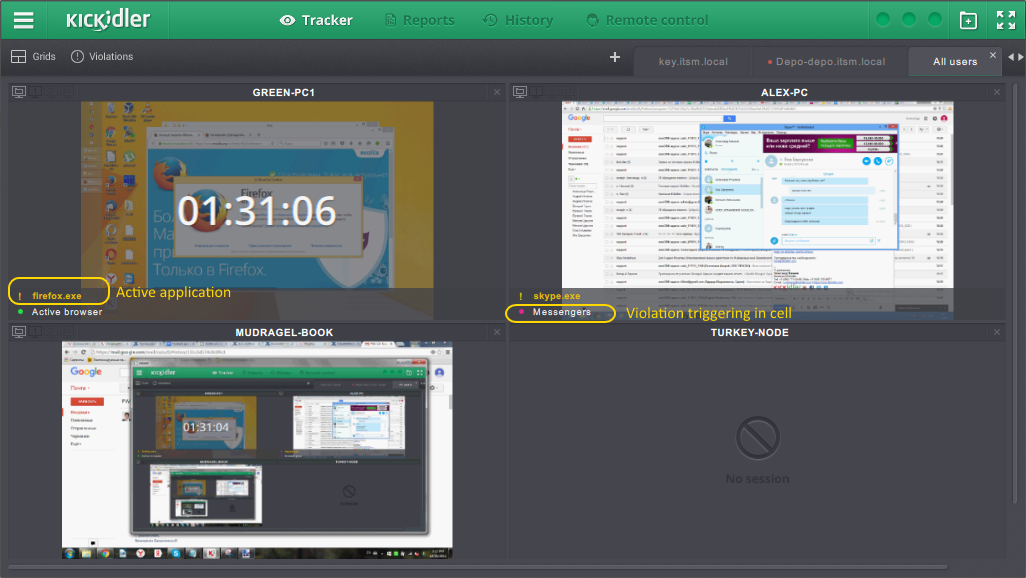Select the All users tab
The image size is (1026, 578).
click(x=955, y=62)
